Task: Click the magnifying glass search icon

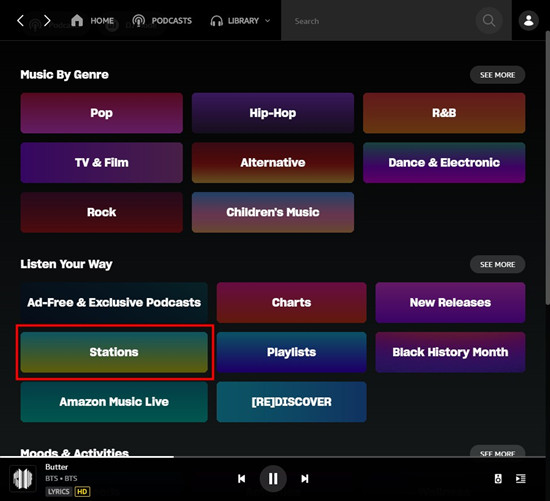Action: point(489,21)
